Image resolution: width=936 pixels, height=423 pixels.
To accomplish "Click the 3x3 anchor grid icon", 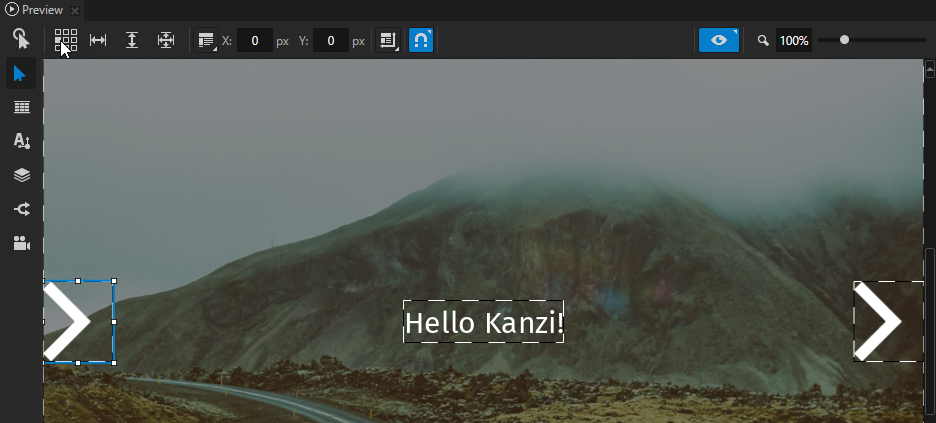I will (66, 41).
